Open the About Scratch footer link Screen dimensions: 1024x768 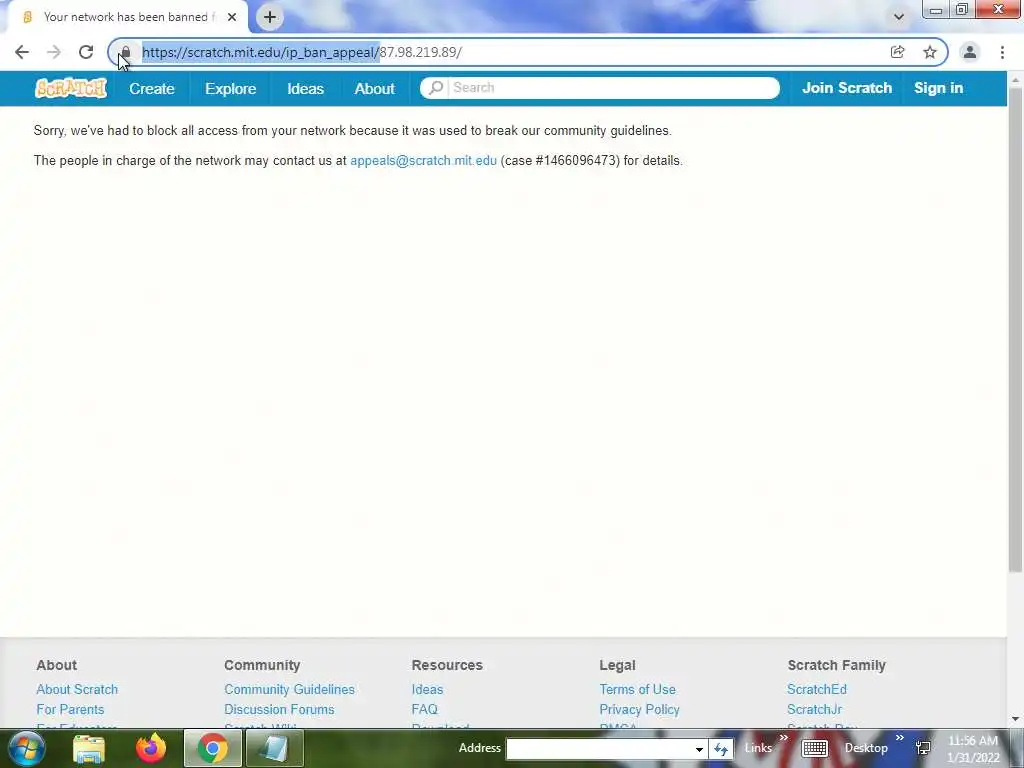pos(77,690)
